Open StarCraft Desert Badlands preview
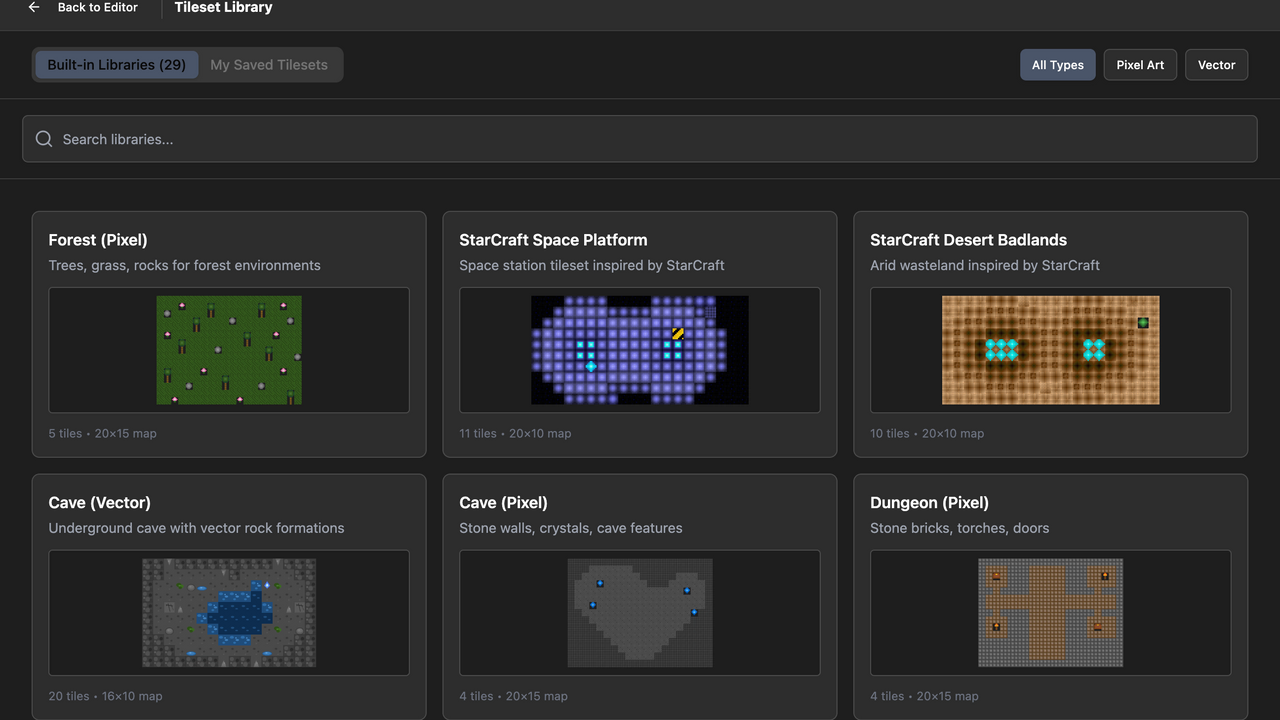The width and height of the screenshot is (1280, 720). coord(1051,350)
